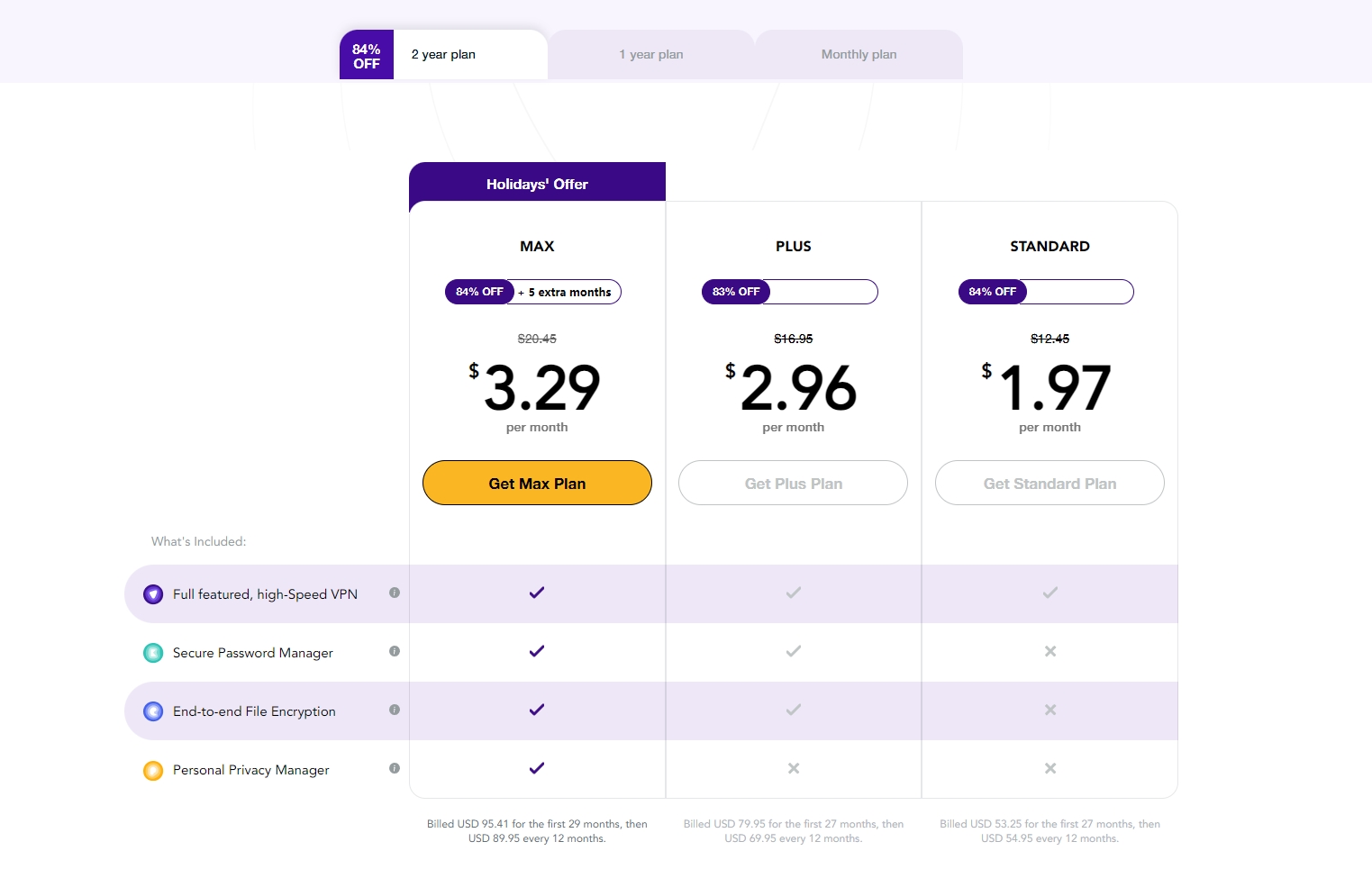Image resolution: width=1372 pixels, height=878 pixels.
Task: Click the End-to-end File Encryption icon
Action: 153,711
